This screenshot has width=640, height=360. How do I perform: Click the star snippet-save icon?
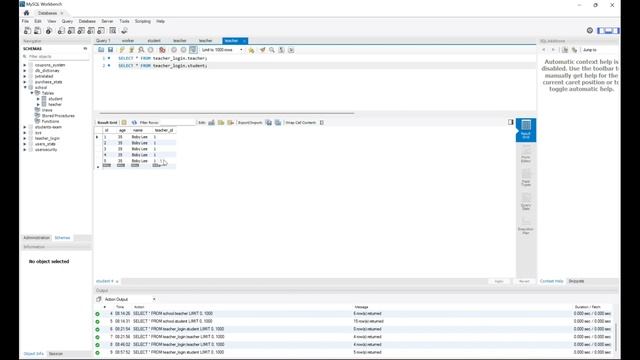tap(251, 50)
